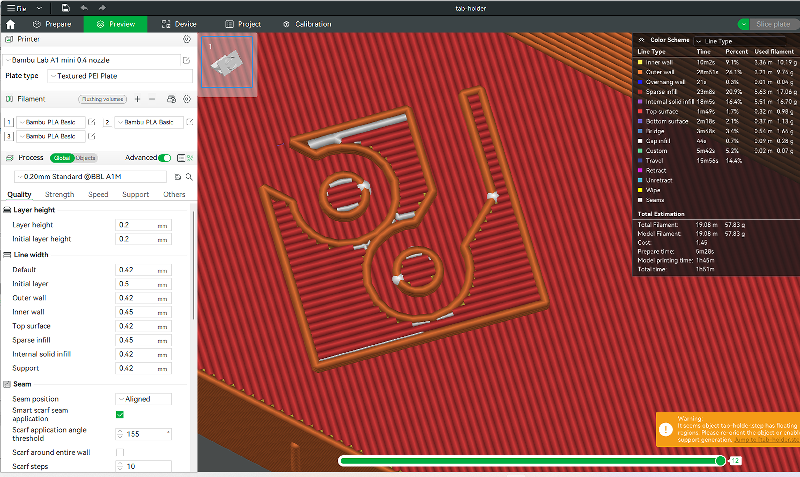This screenshot has height=477, width=800.
Task: Click filament 2 color swatch
Action: coord(107,122)
